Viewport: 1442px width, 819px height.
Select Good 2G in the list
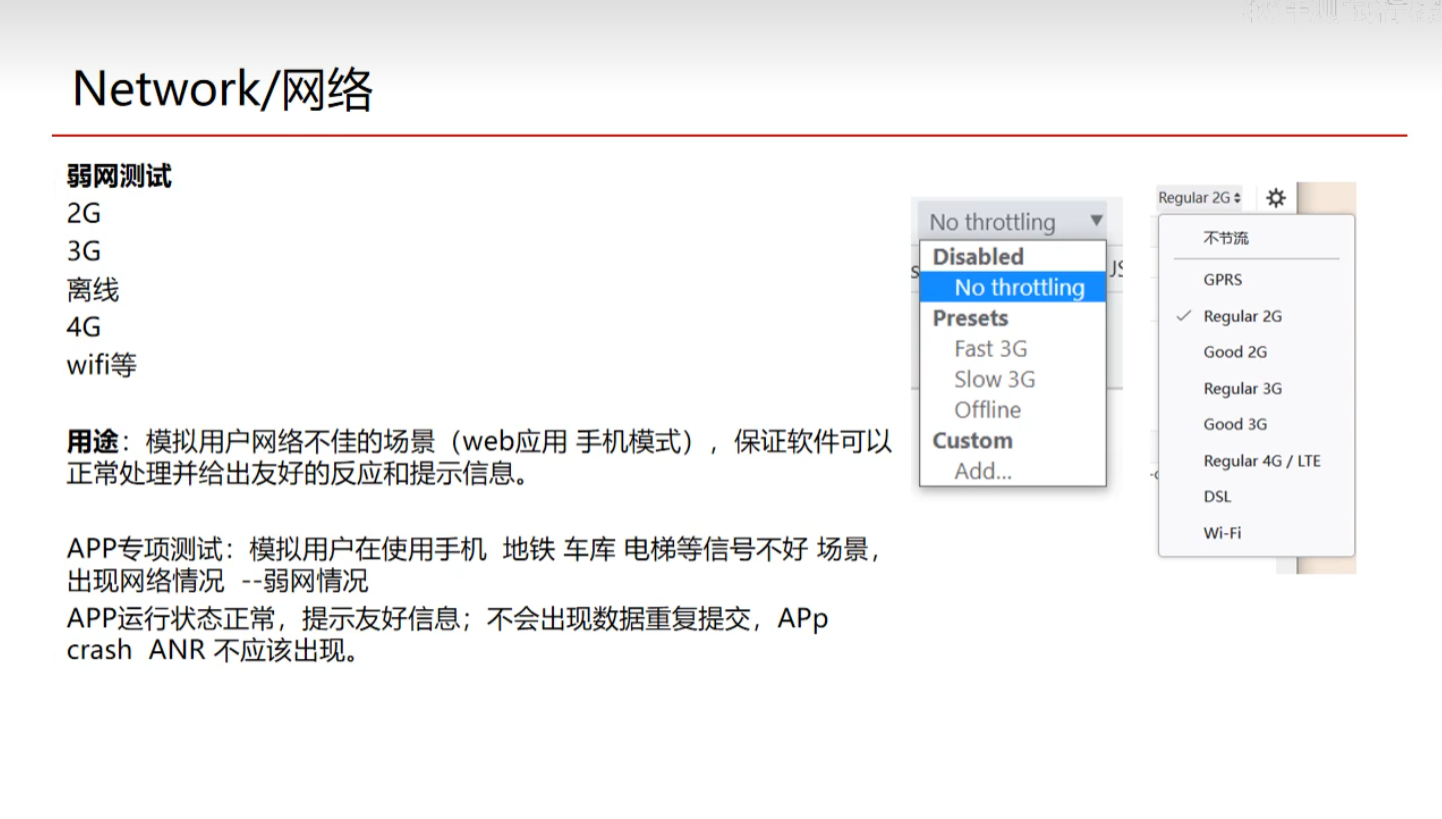tap(1235, 352)
